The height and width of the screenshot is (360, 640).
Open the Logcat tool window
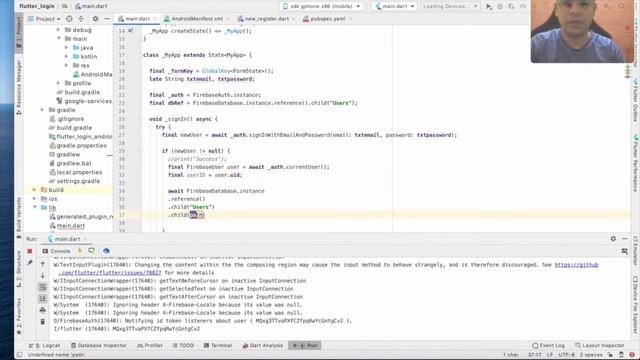click(x=45, y=345)
